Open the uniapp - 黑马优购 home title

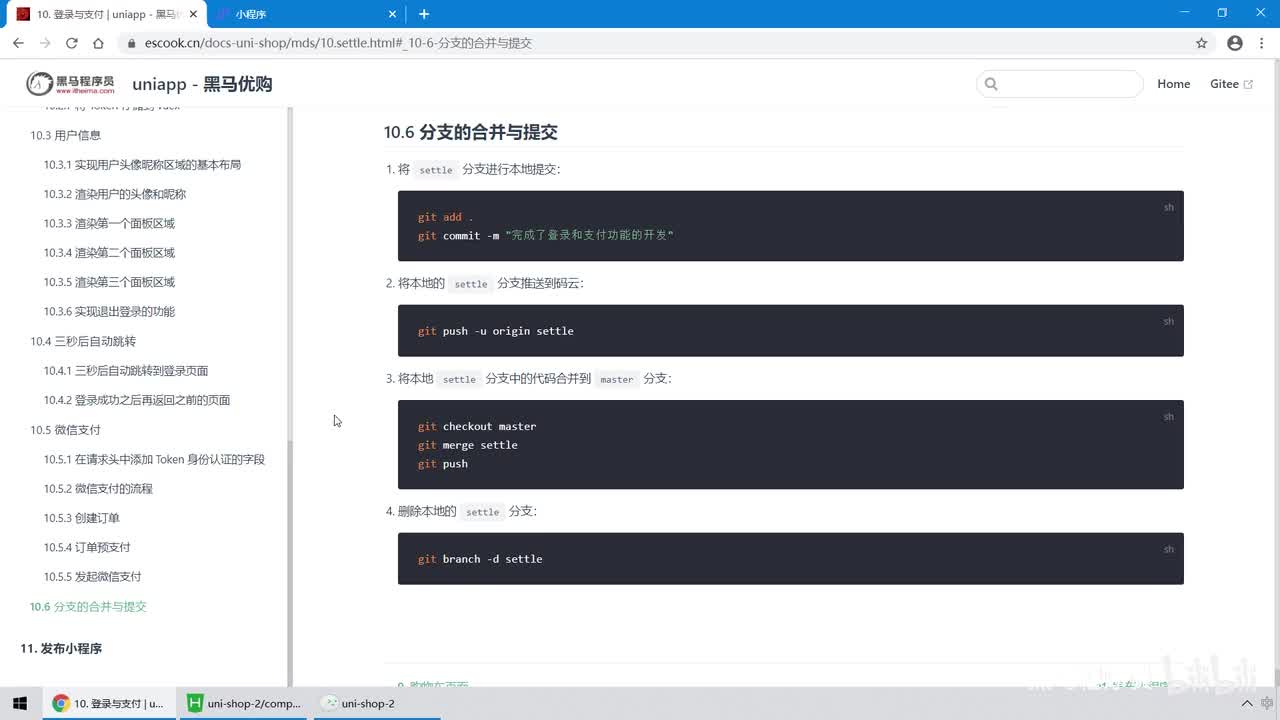coord(202,84)
